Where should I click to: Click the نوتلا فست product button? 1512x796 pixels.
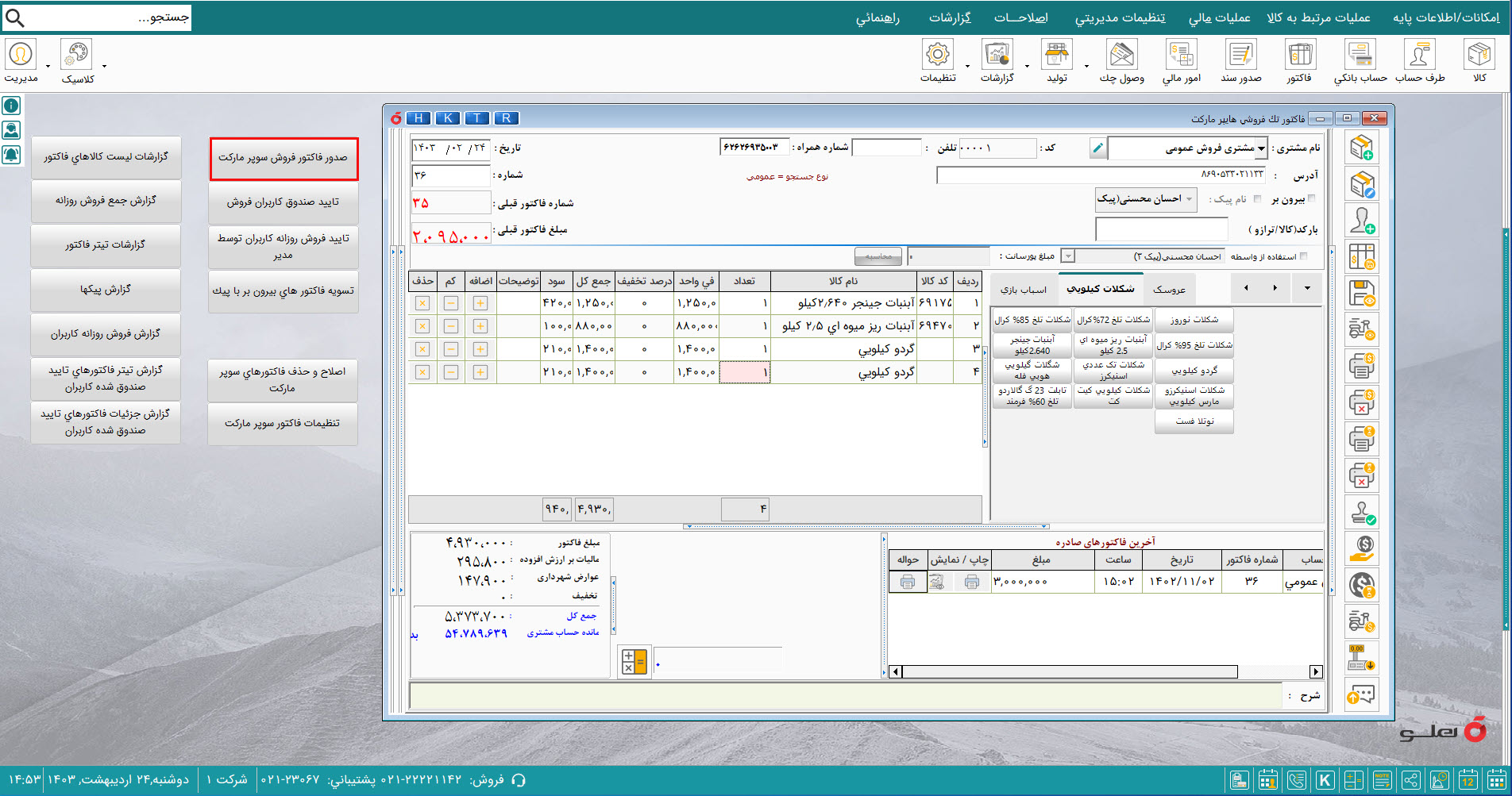[x=1194, y=421]
